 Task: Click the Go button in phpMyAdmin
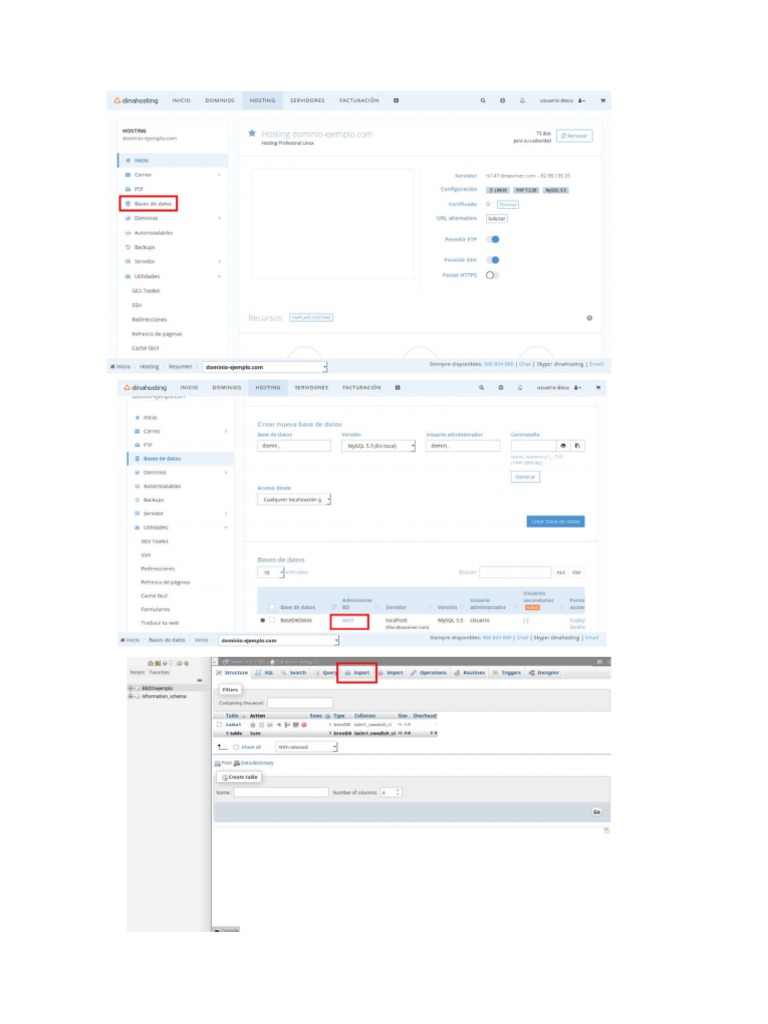596,812
